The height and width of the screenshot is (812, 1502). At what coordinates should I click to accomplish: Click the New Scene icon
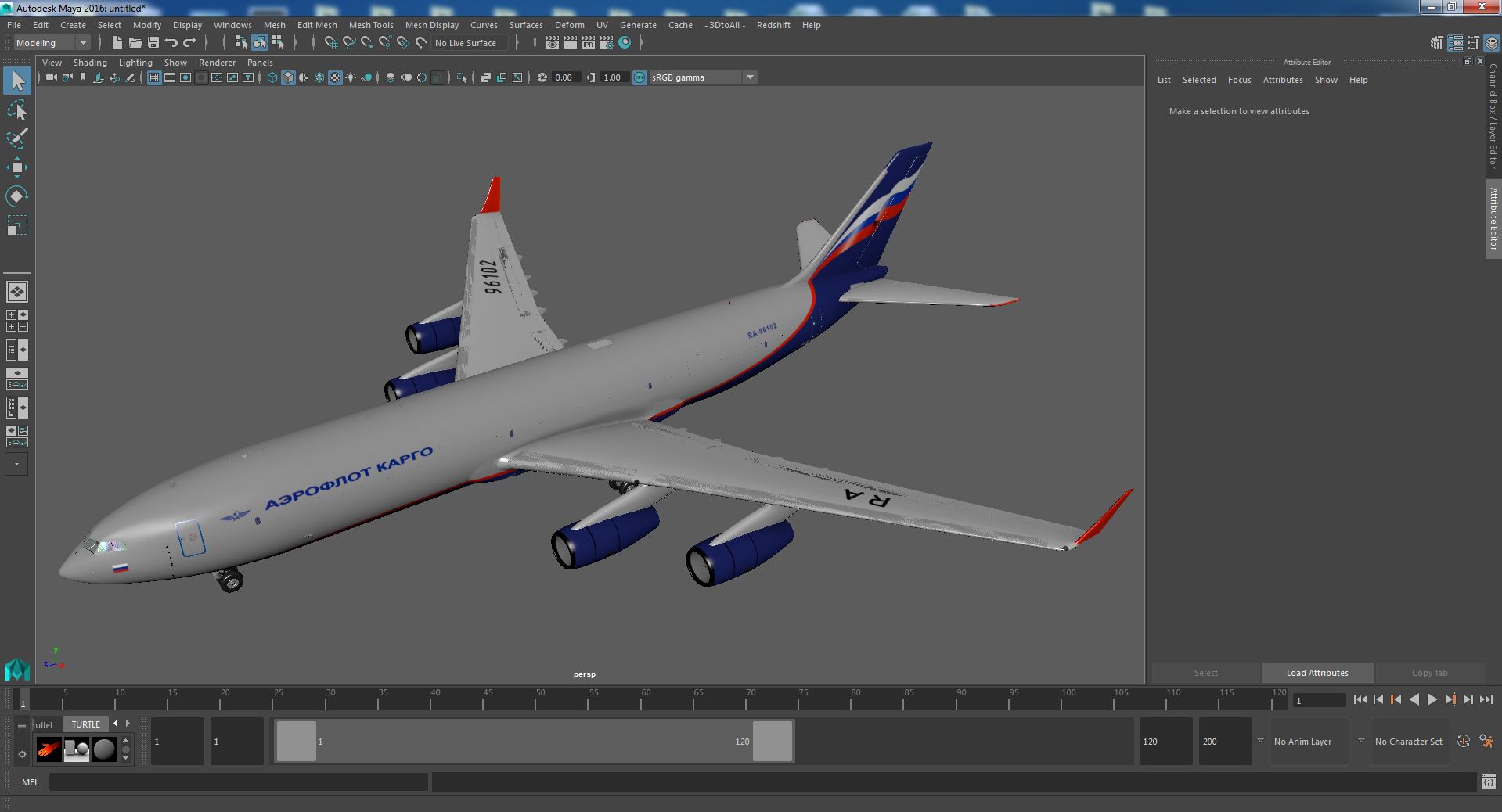[x=117, y=43]
